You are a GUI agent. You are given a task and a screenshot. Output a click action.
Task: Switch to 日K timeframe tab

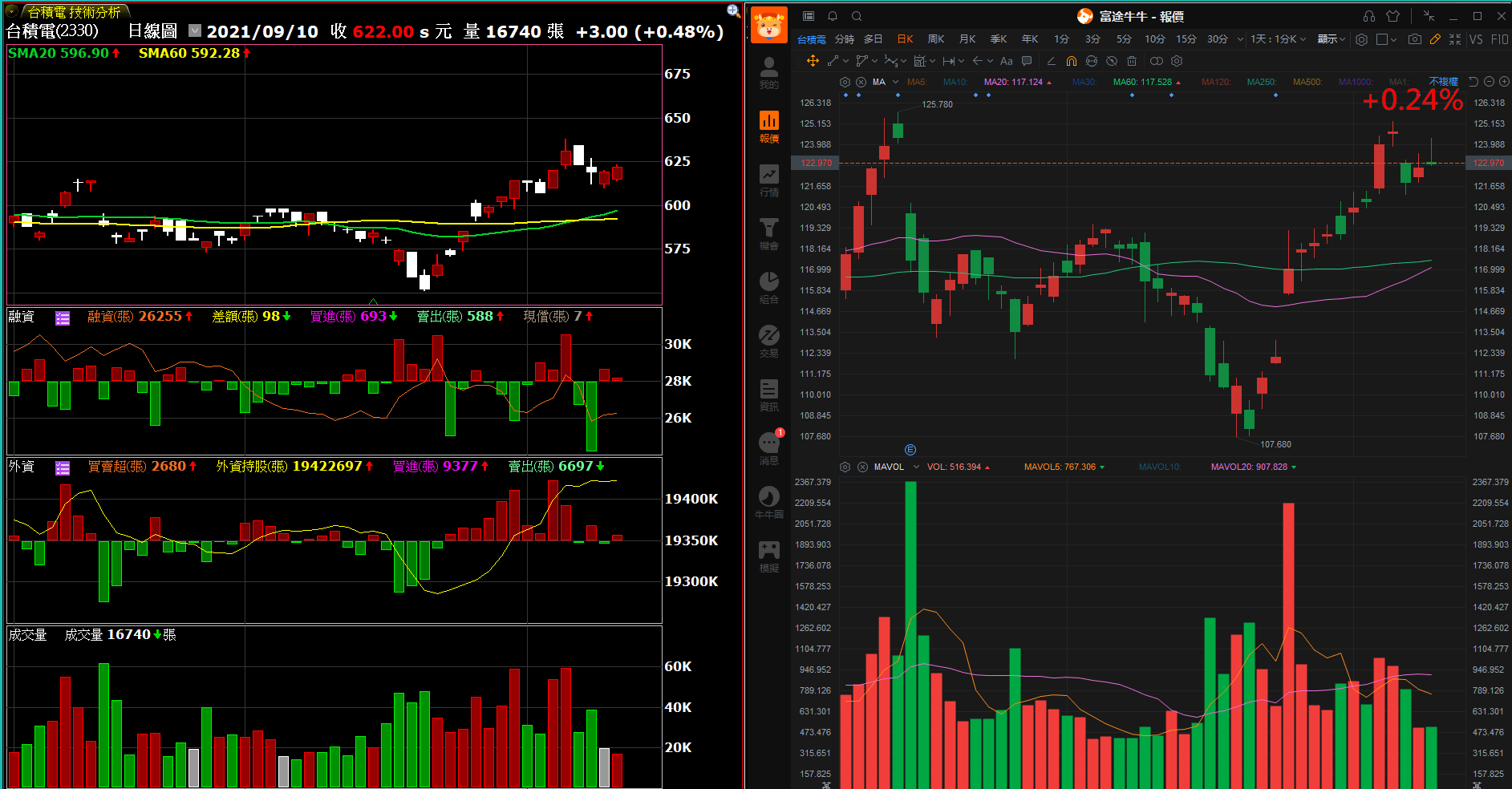coord(905,39)
